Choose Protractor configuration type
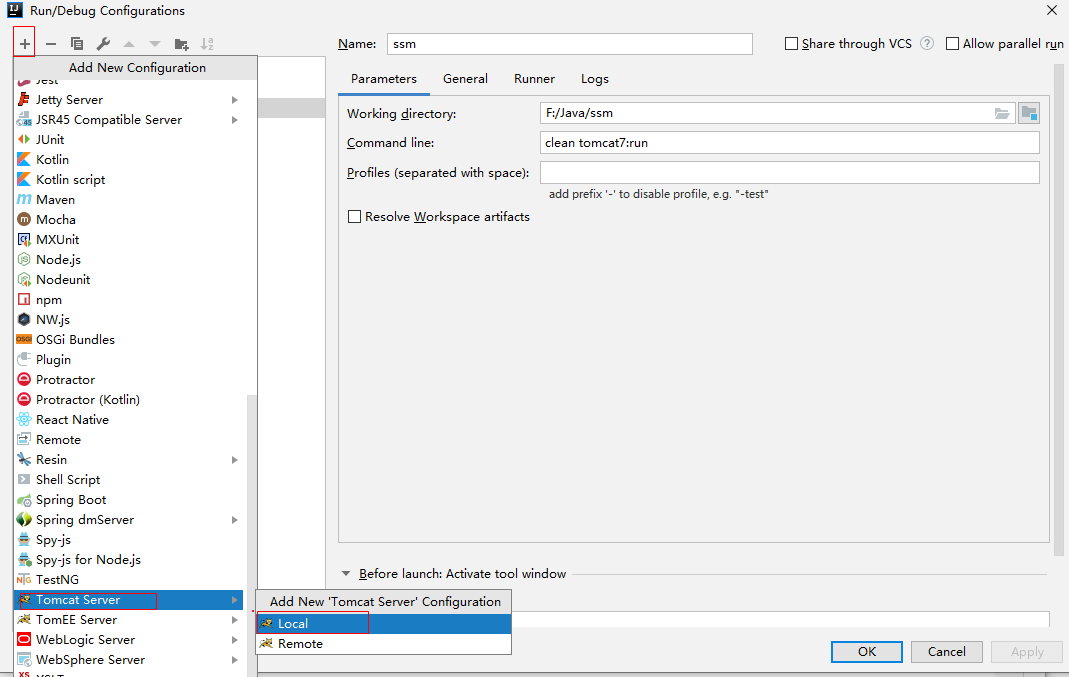The image size is (1069, 677). click(129, 379)
